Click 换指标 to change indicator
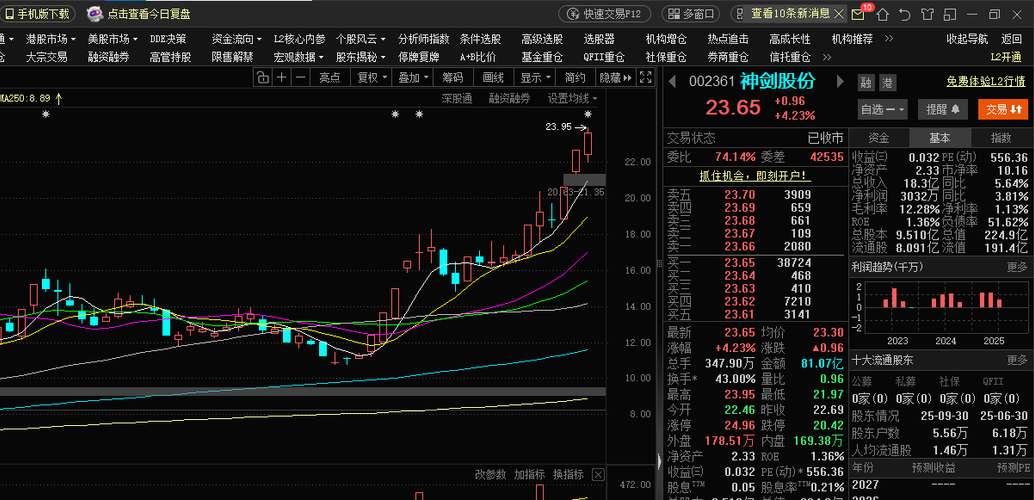Screen dimensions: 1034x500 568,474
